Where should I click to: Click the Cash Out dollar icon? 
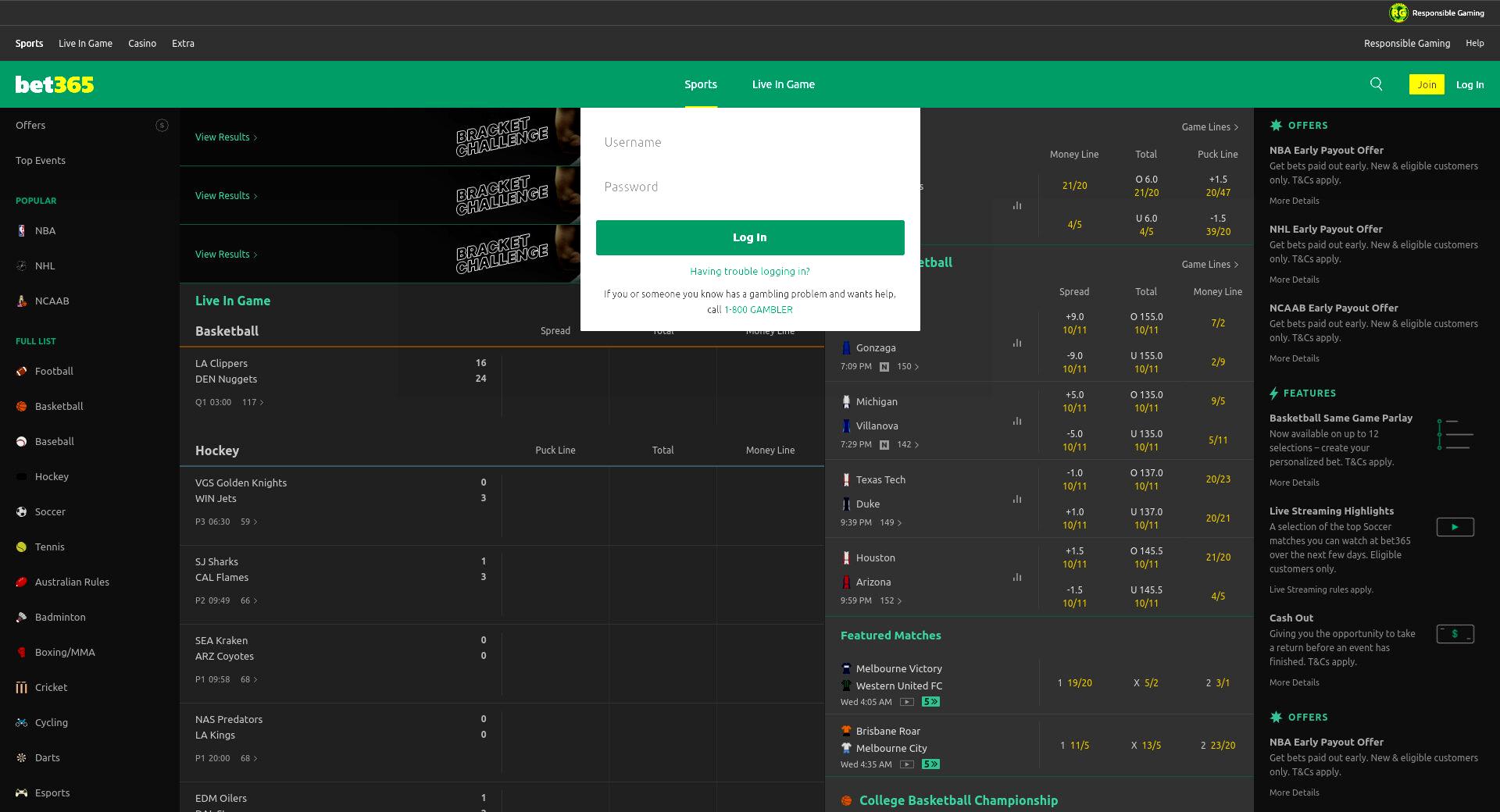pos(1455,634)
